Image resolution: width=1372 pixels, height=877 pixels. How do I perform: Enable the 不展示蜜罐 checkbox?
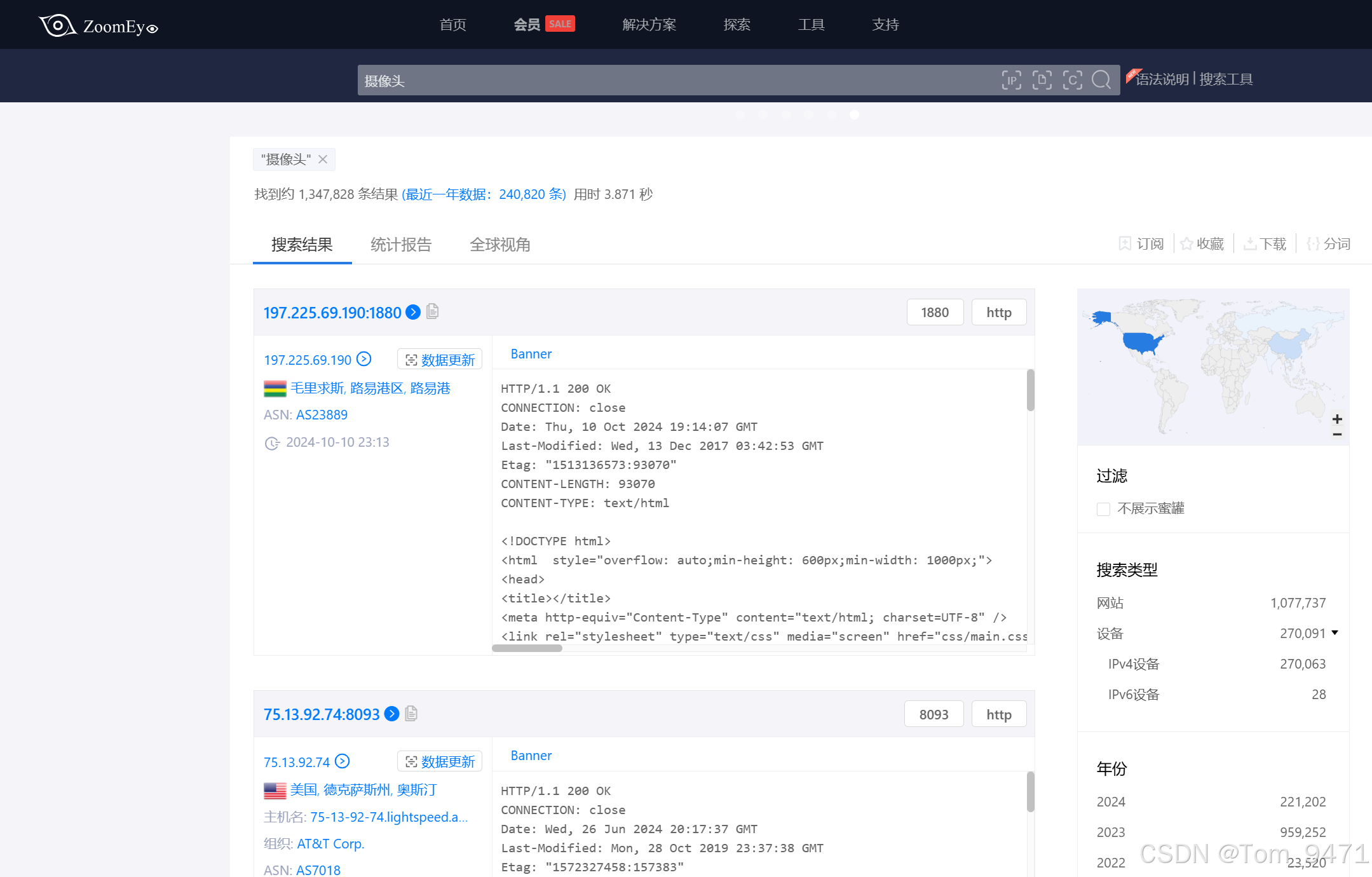coord(1103,509)
